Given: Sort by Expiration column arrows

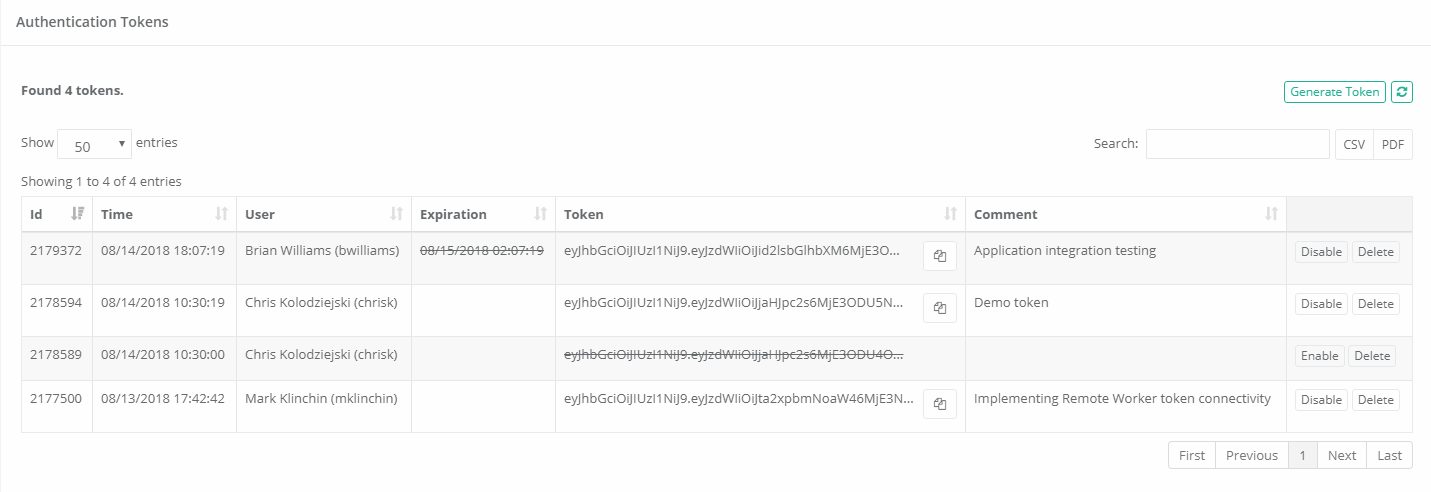Looking at the screenshot, I should pyautogui.click(x=540, y=214).
